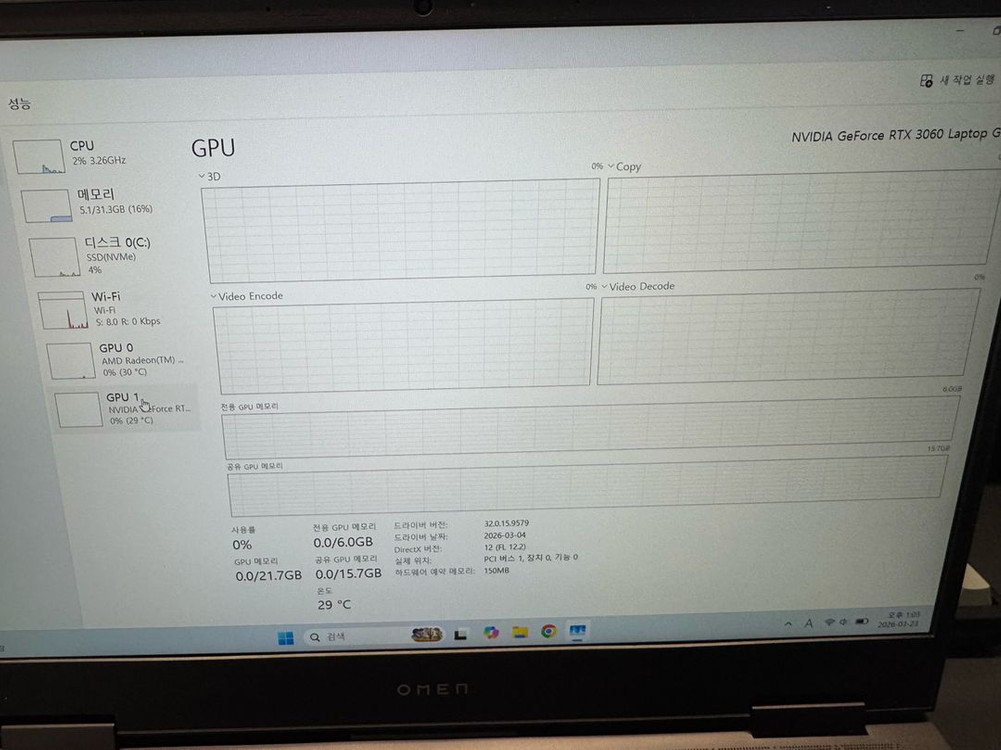This screenshot has width=1001, height=750.
Task: Click the battery icon in the system tray
Action: [861, 622]
